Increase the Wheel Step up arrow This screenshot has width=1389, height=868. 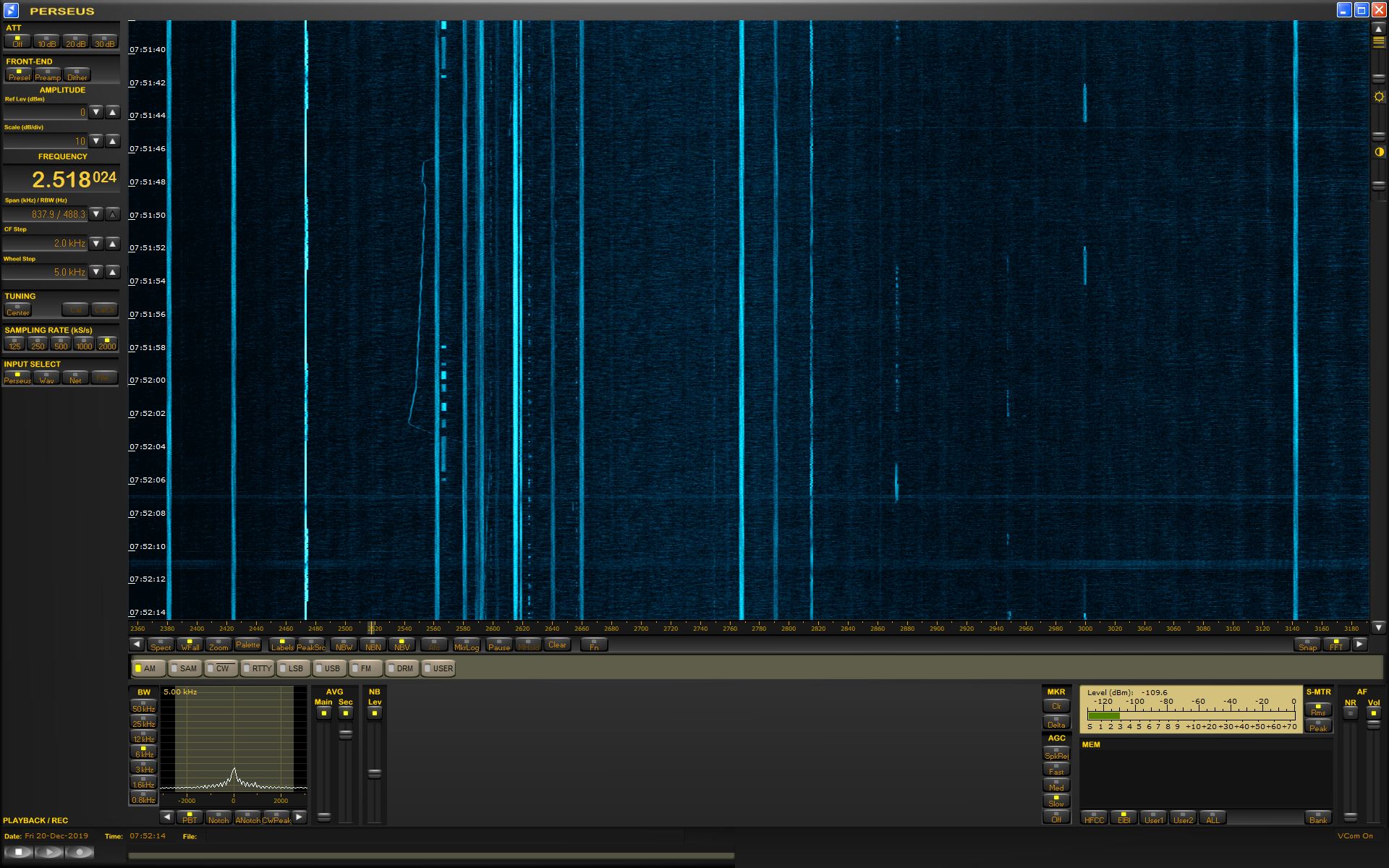tap(112, 272)
